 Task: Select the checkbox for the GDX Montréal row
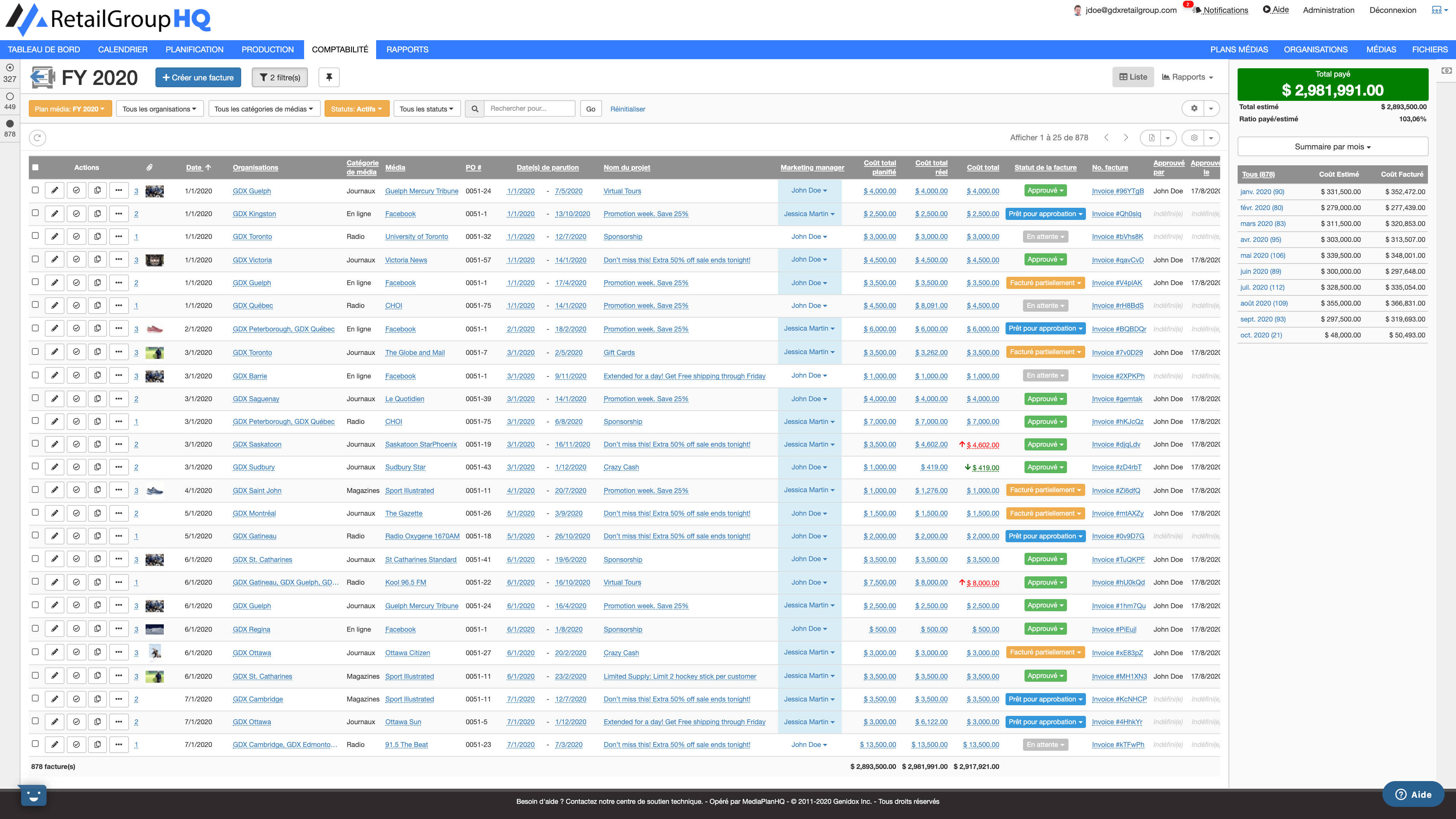[x=36, y=513]
